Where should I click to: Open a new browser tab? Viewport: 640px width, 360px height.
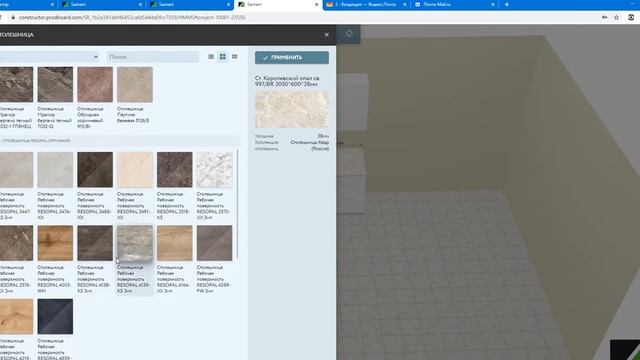pyautogui.click(x=507, y=4)
